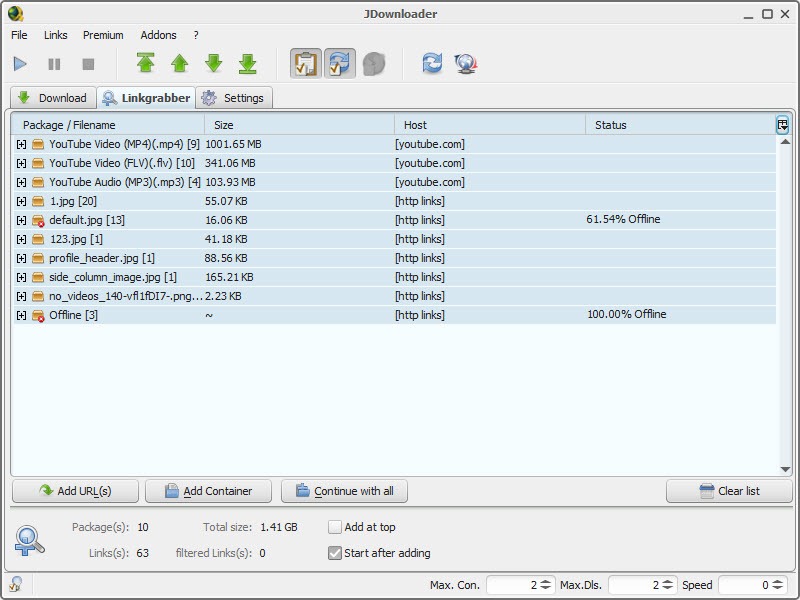The image size is (800, 600).
Task: Click the globe reconnect icon
Action: pos(465,64)
